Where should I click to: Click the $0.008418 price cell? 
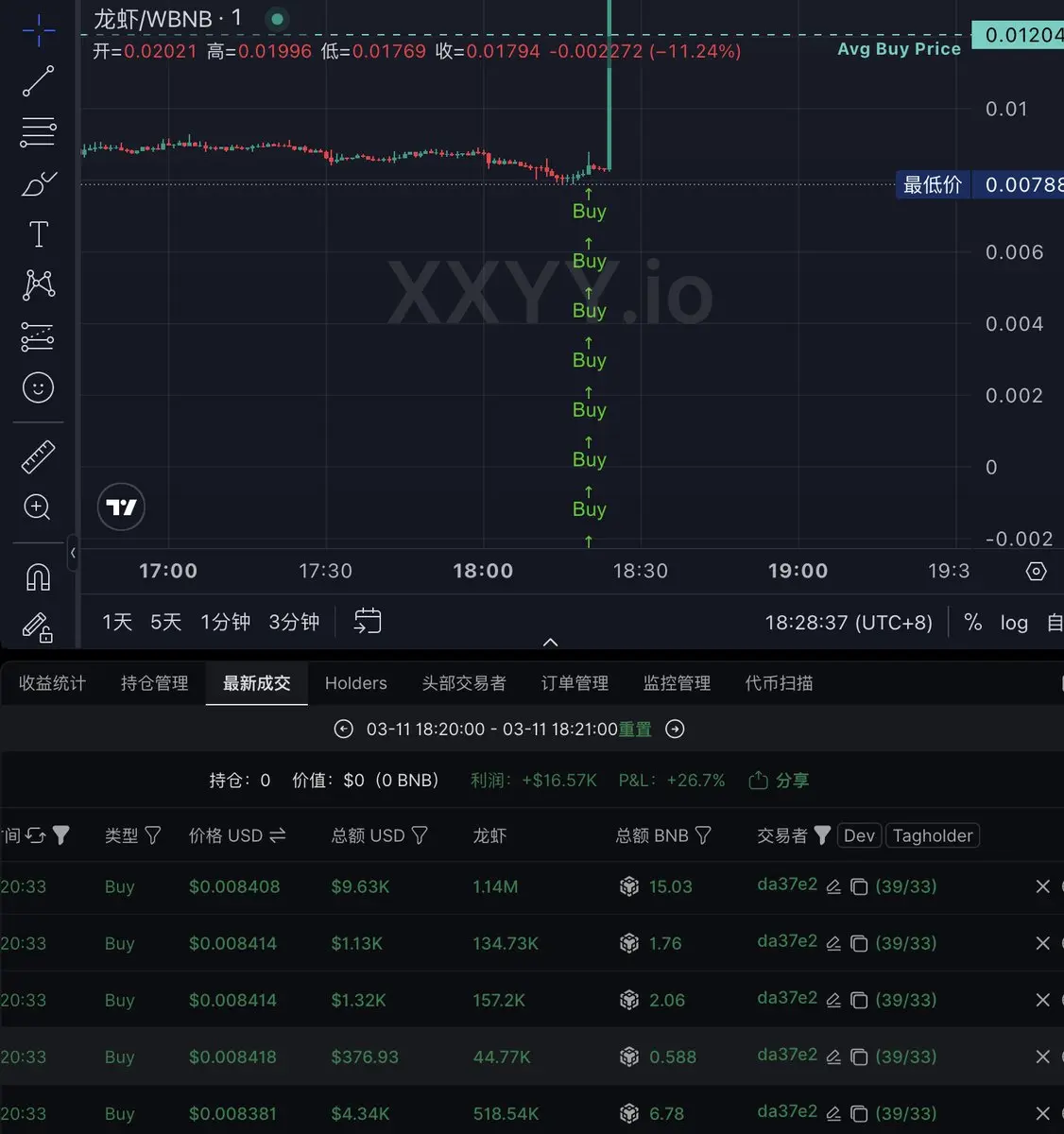pyautogui.click(x=232, y=1057)
